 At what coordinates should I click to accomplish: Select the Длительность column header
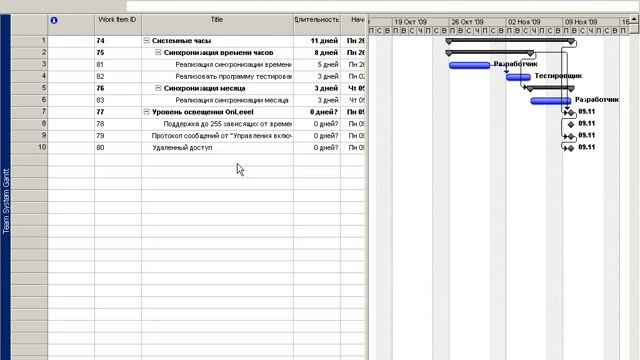click(317, 24)
